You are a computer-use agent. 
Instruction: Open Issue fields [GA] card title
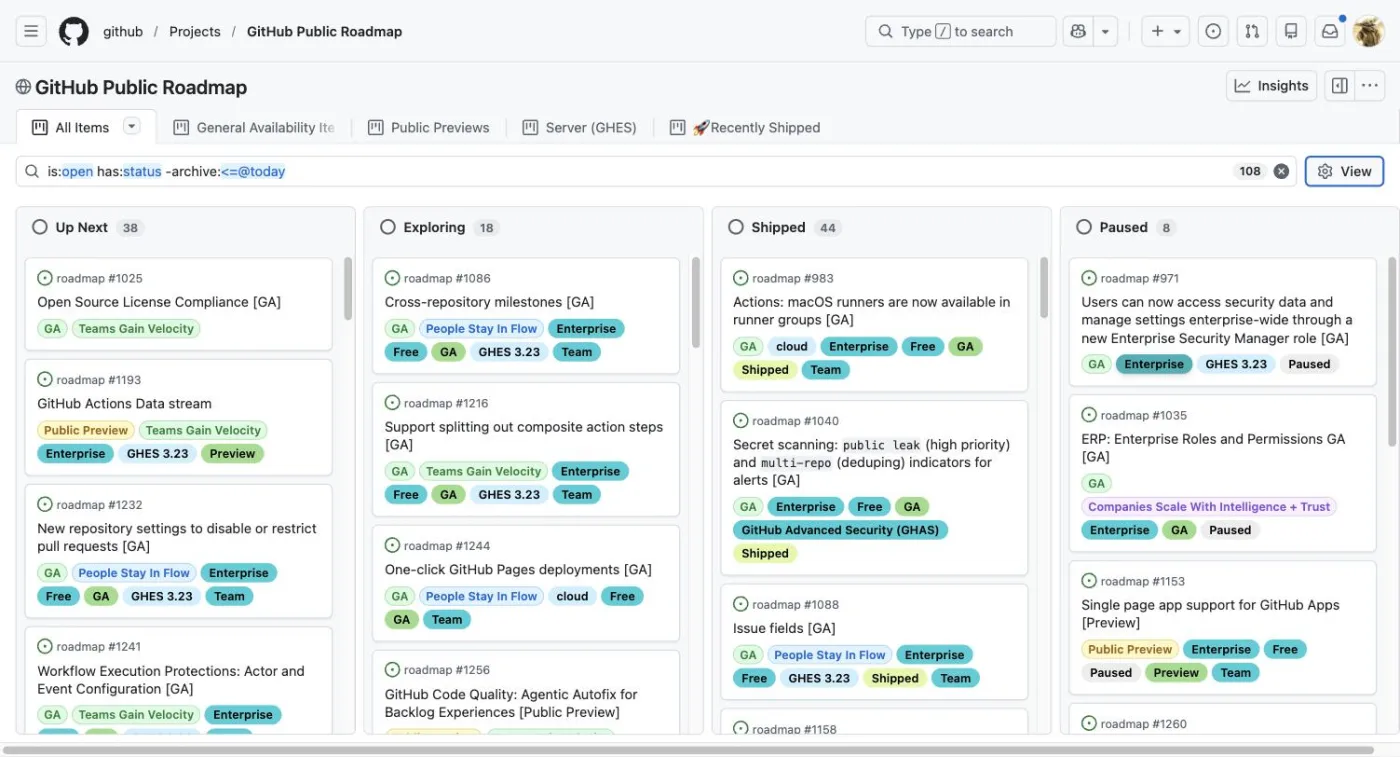pos(784,629)
